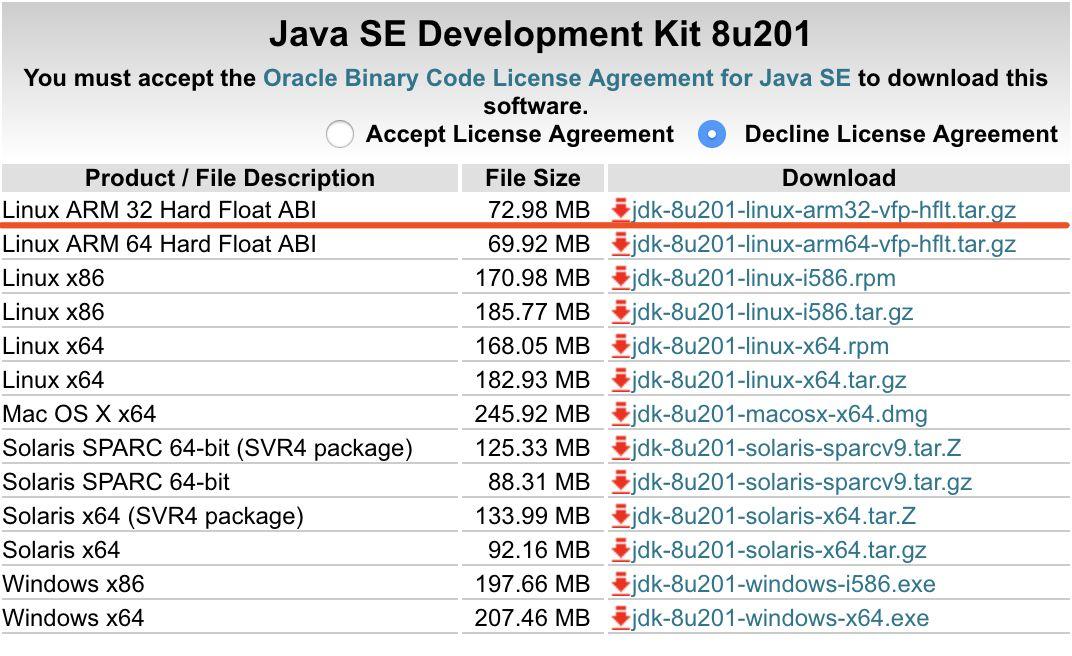The height and width of the screenshot is (656, 1072).
Task: Click the download icon for jdk-8u201-linux-arm64-vfp-hflt.tar.gz
Action: [x=621, y=244]
